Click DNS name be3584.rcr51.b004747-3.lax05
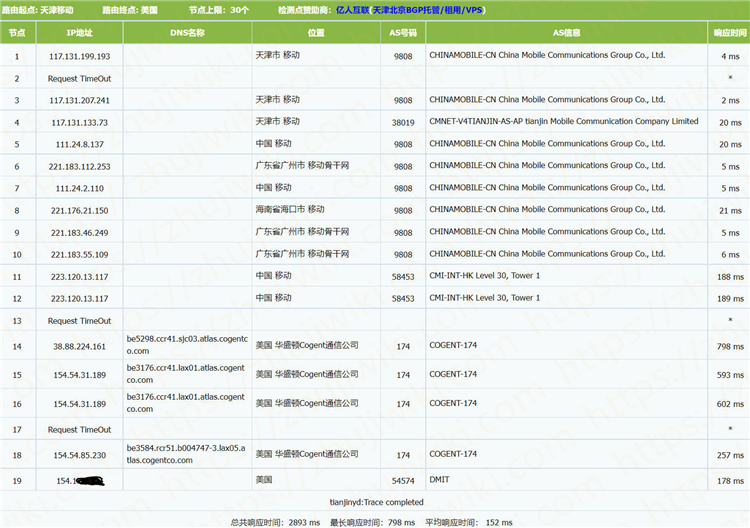The image size is (750, 528). click(x=186, y=454)
